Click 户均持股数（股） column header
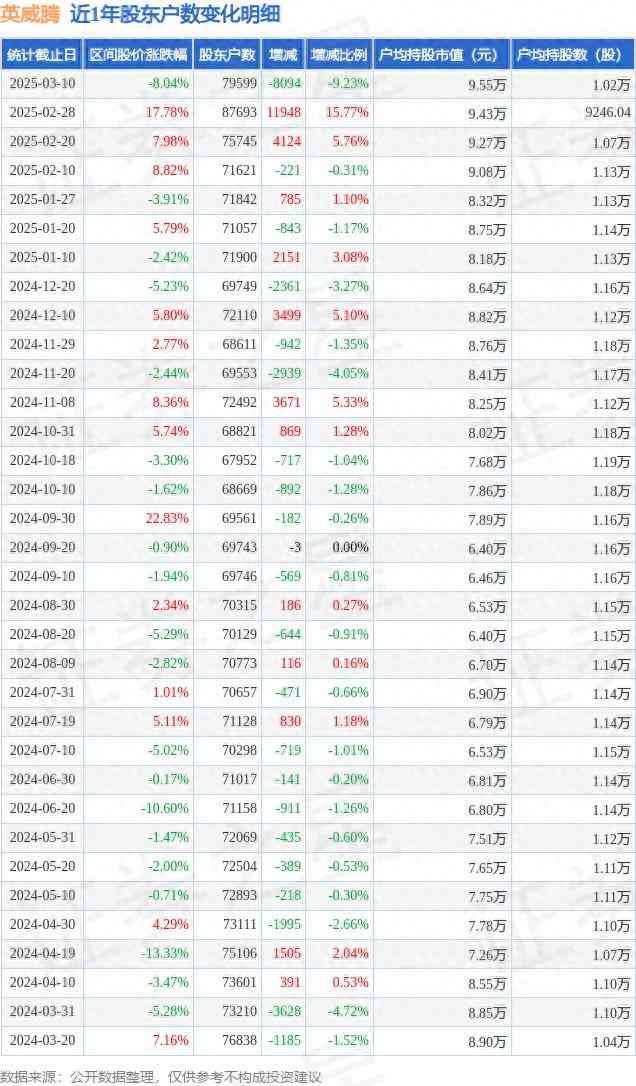Image resolution: width=636 pixels, height=1086 pixels. pos(572,55)
